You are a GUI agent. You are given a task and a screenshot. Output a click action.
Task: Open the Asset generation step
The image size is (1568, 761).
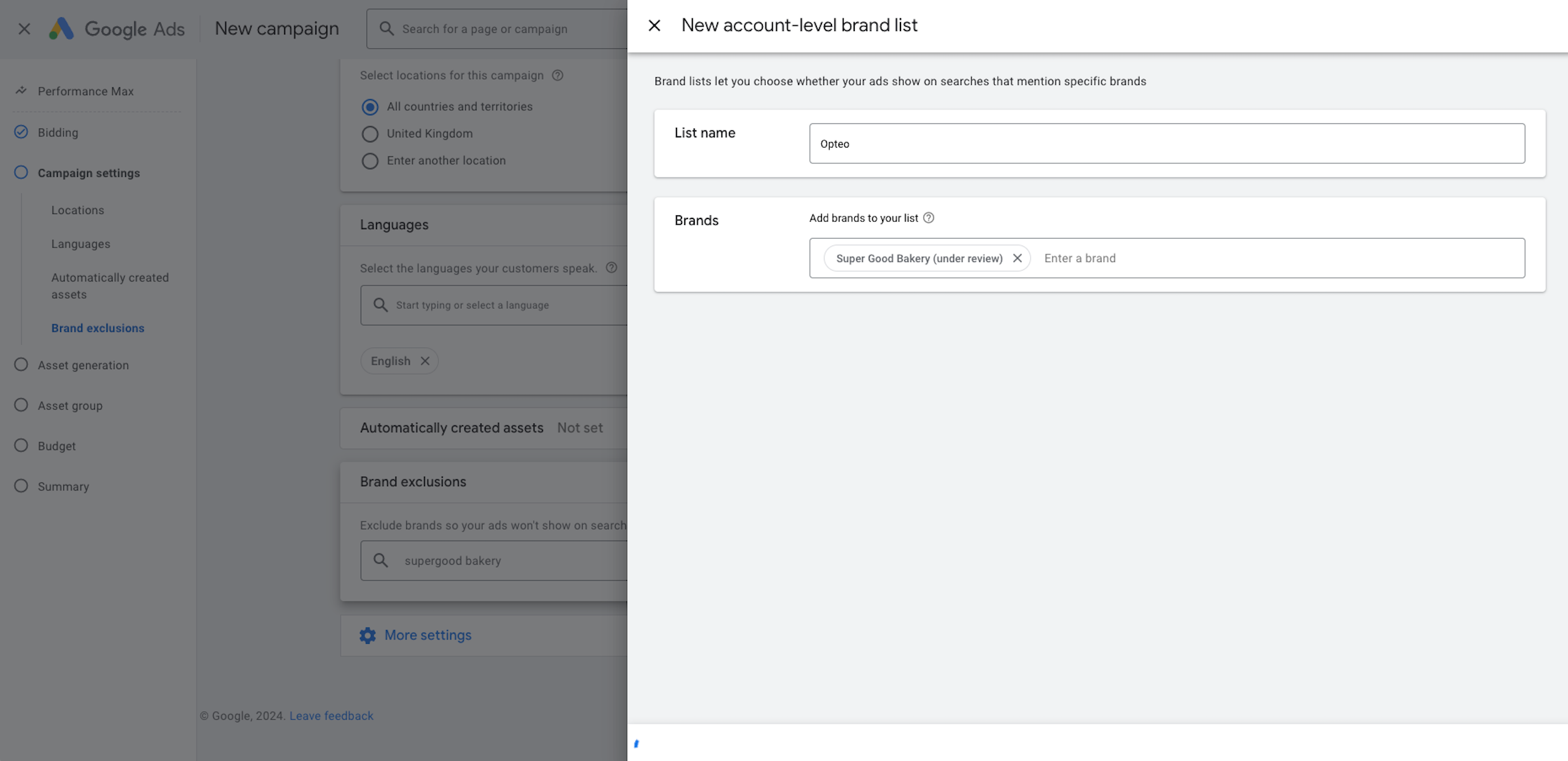click(x=83, y=365)
